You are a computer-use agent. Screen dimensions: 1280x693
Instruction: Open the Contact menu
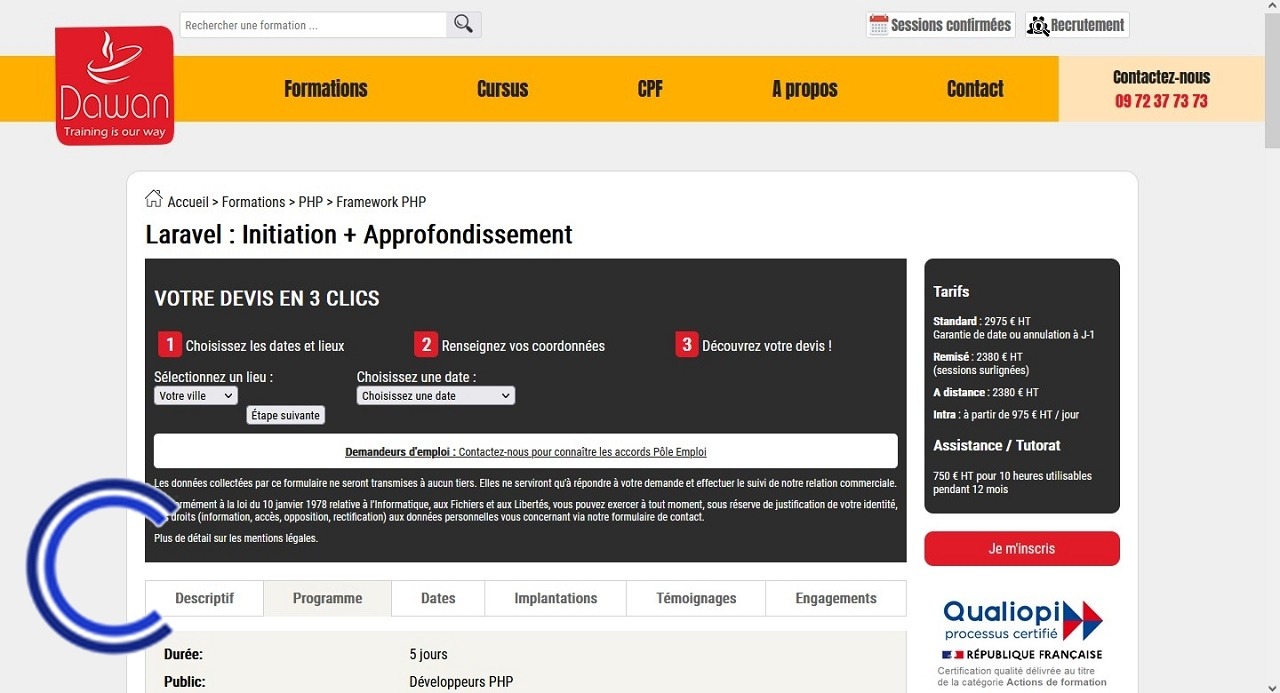coord(975,89)
